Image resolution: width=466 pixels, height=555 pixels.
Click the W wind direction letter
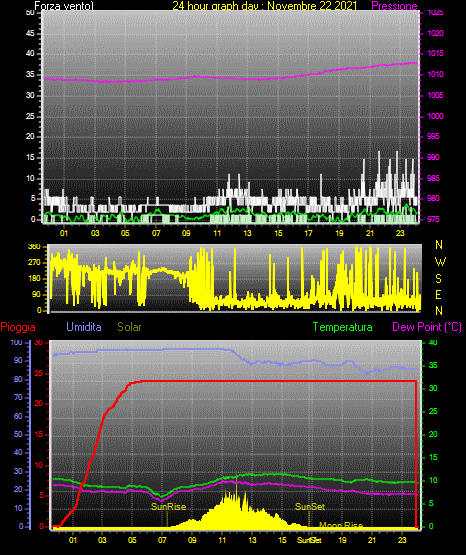pyautogui.click(x=440, y=262)
